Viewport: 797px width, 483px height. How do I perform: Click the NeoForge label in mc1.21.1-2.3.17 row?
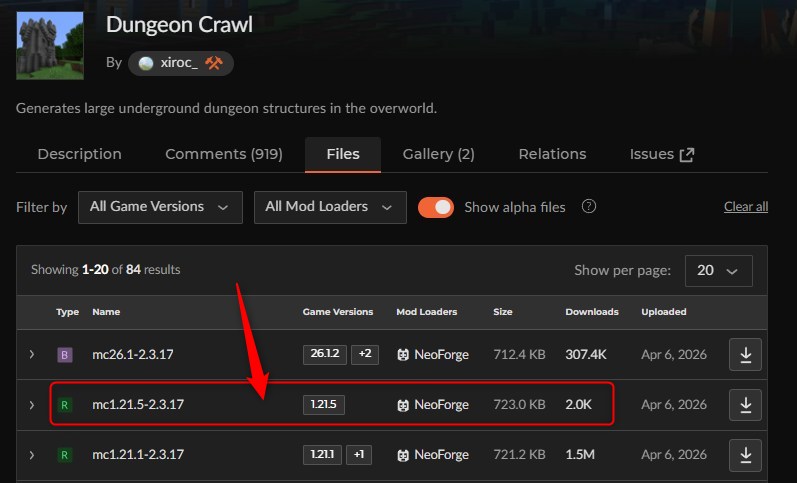coord(441,455)
